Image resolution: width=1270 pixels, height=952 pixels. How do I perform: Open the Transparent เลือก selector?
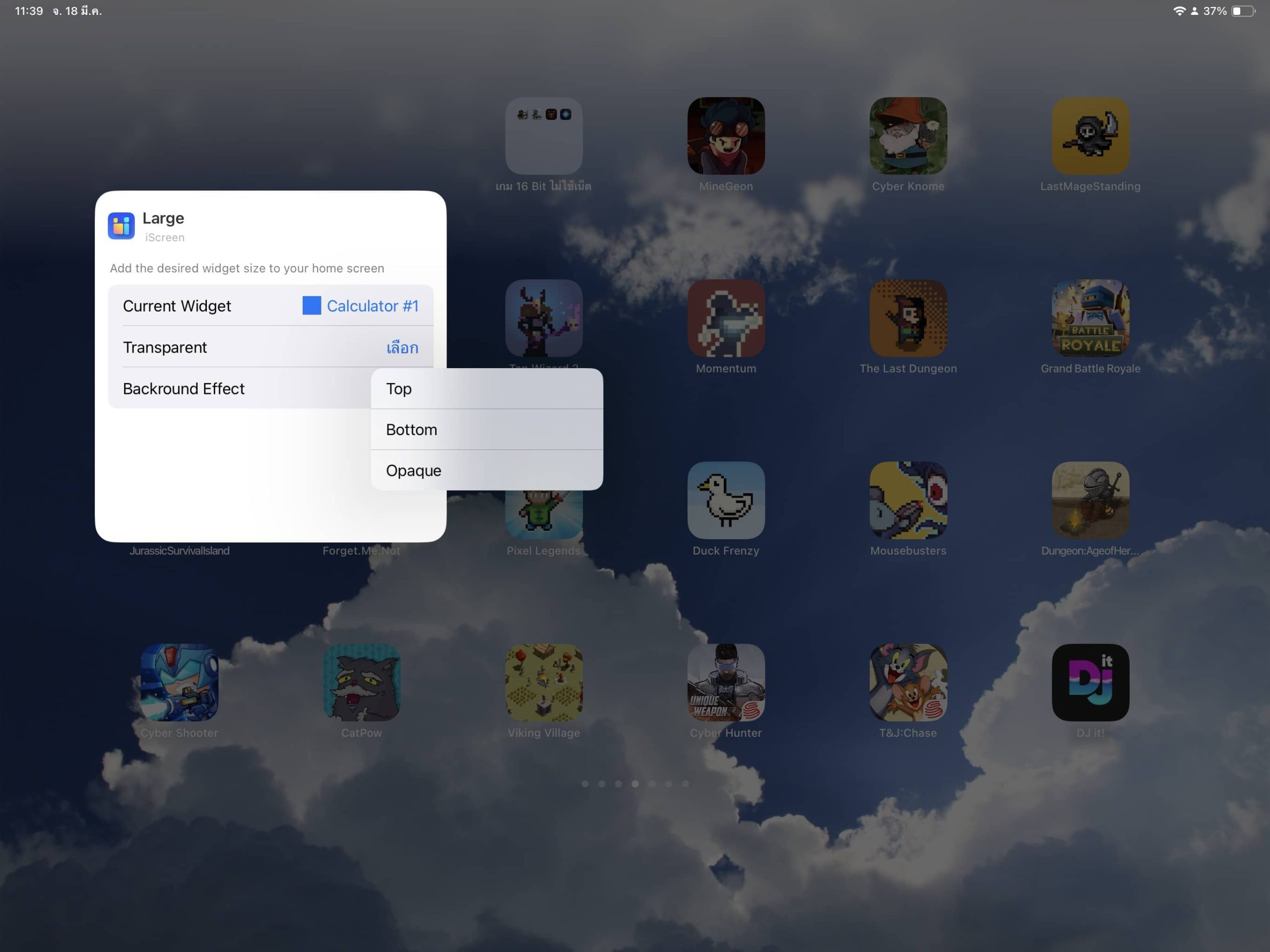[x=402, y=347]
